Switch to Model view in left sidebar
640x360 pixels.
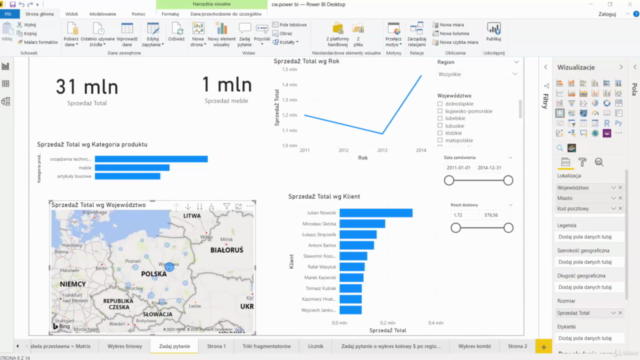[6, 102]
